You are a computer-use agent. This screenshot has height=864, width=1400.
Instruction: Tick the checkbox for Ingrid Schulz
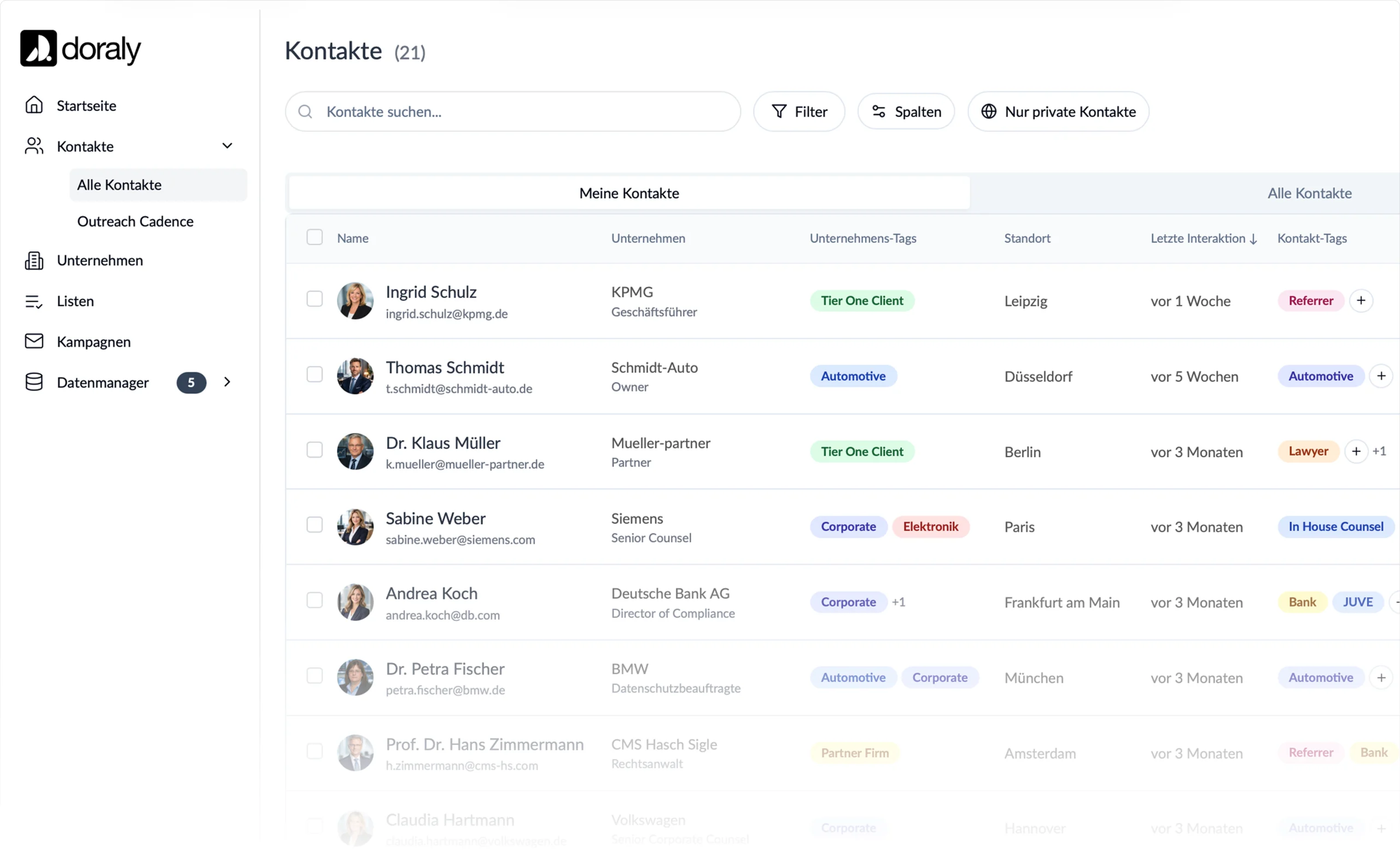[314, 299]
